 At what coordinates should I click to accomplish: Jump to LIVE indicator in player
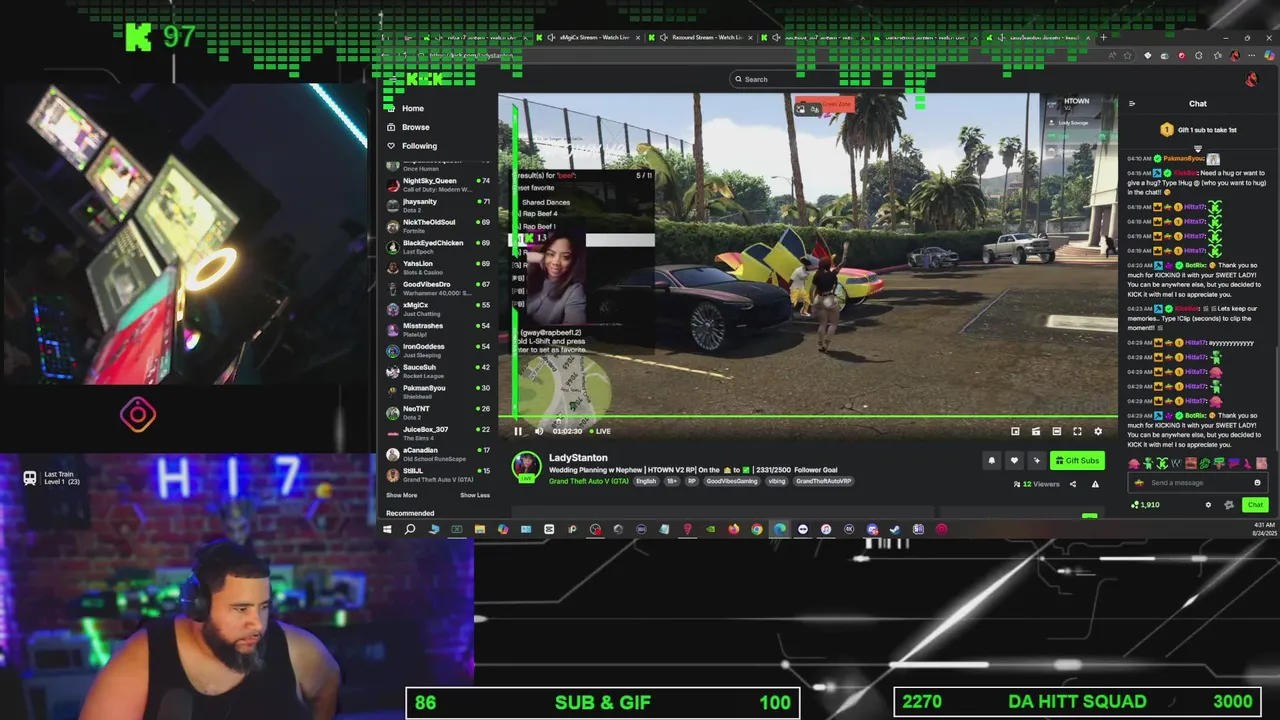click(x=601, y=431)
